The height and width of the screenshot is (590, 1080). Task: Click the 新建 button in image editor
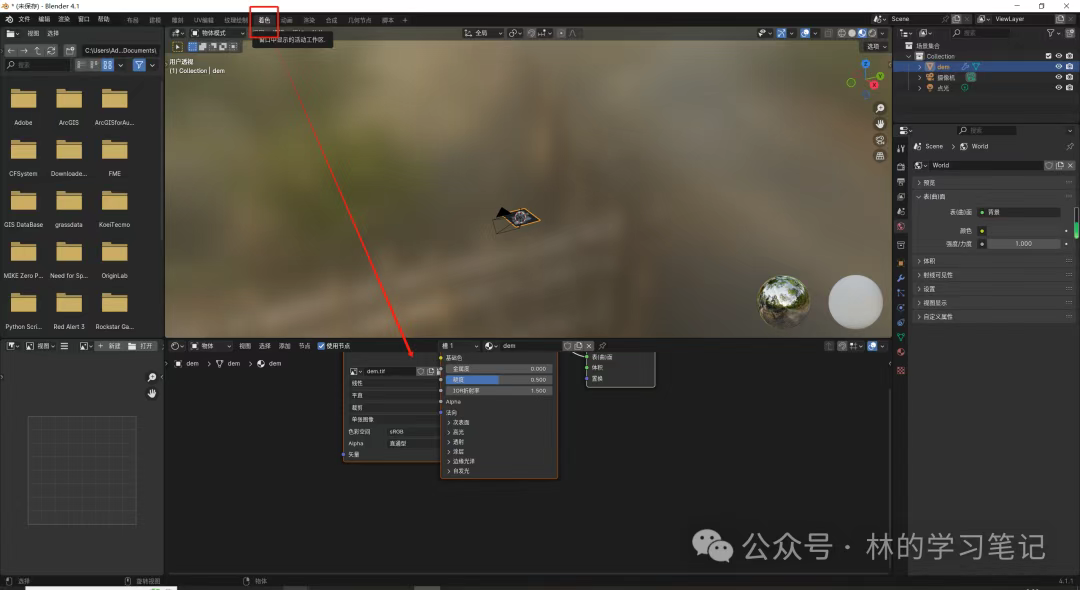(113, 346)
